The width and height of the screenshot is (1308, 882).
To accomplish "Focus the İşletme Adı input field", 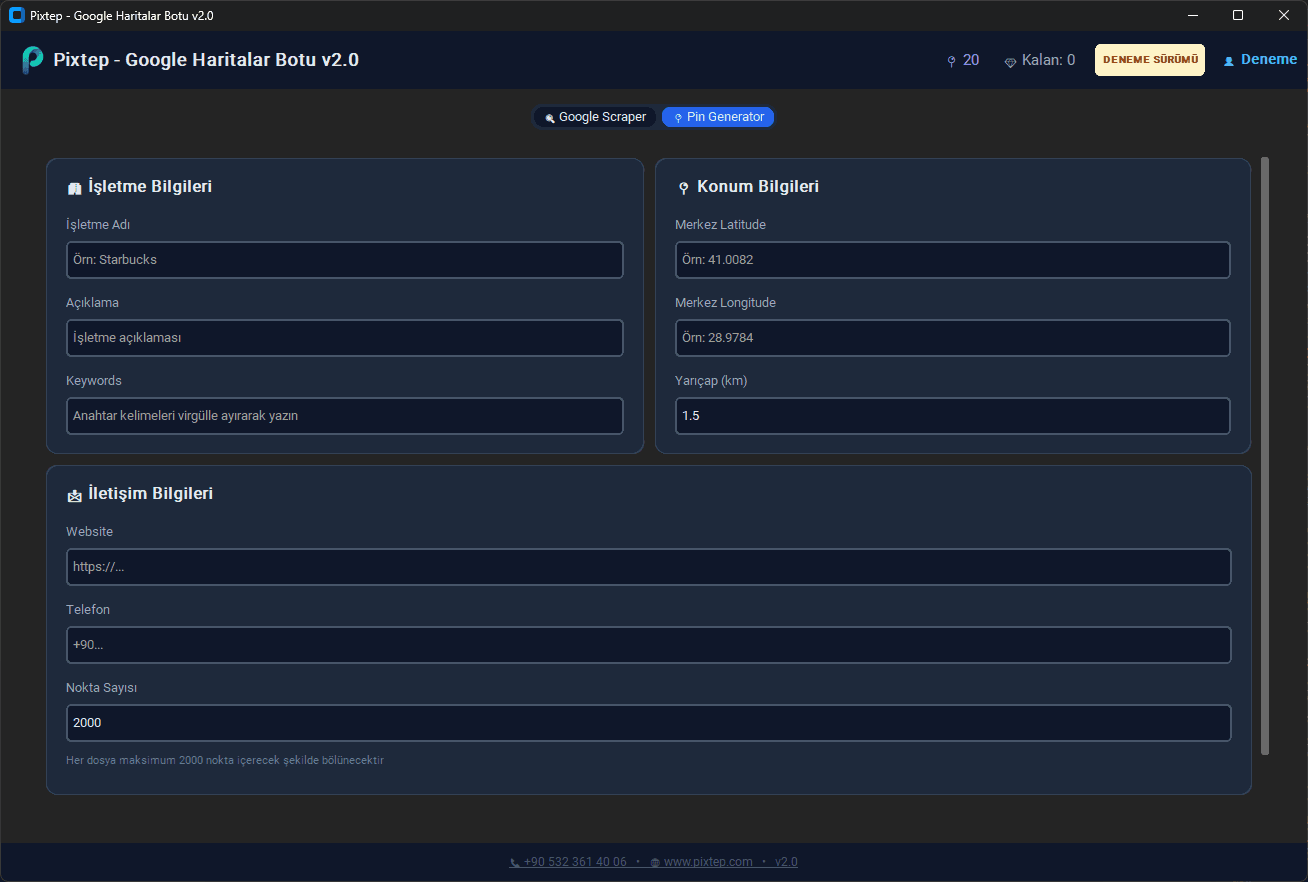I will [x=344, y=260].
